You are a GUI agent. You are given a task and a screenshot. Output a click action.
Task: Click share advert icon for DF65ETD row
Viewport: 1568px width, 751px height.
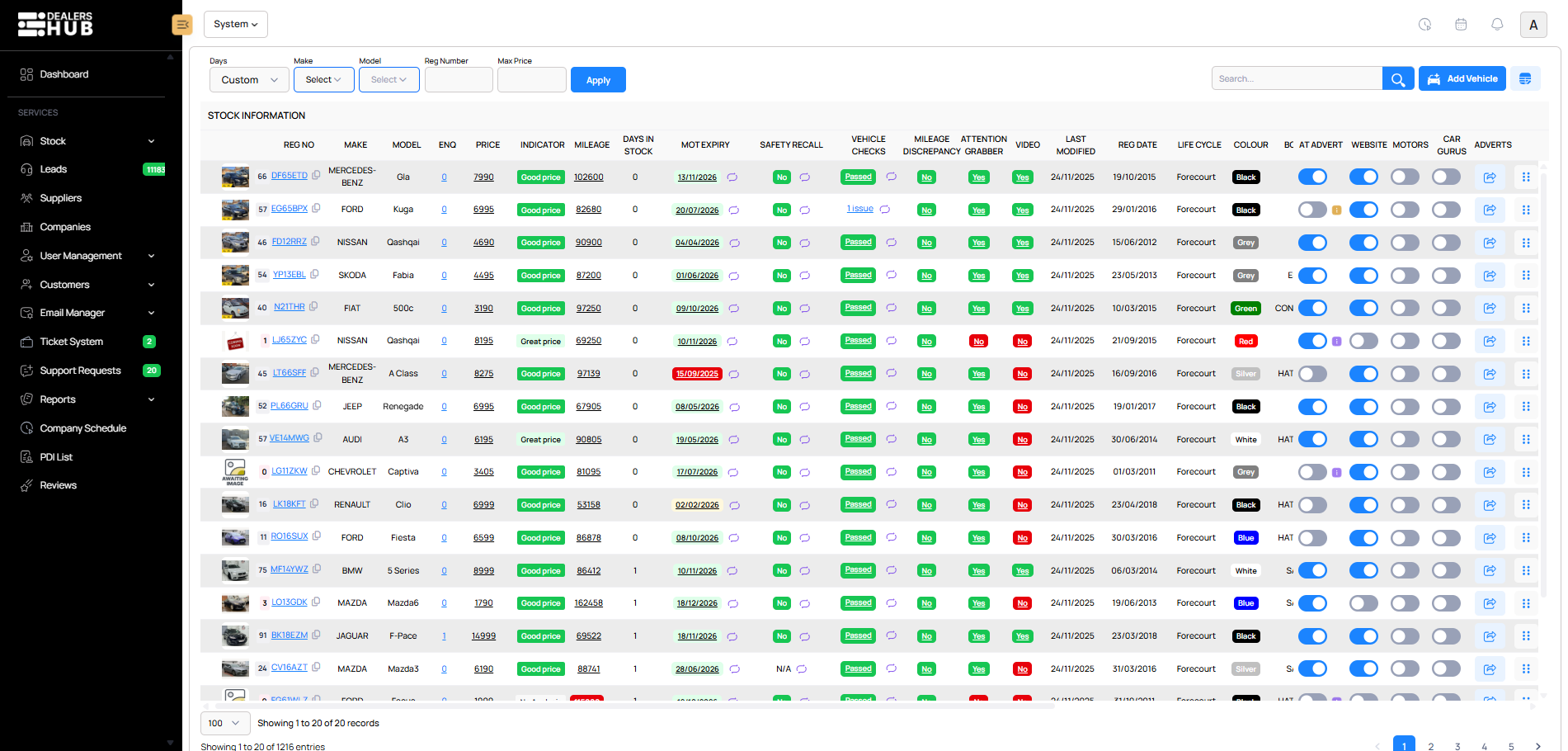(1490, 177)
